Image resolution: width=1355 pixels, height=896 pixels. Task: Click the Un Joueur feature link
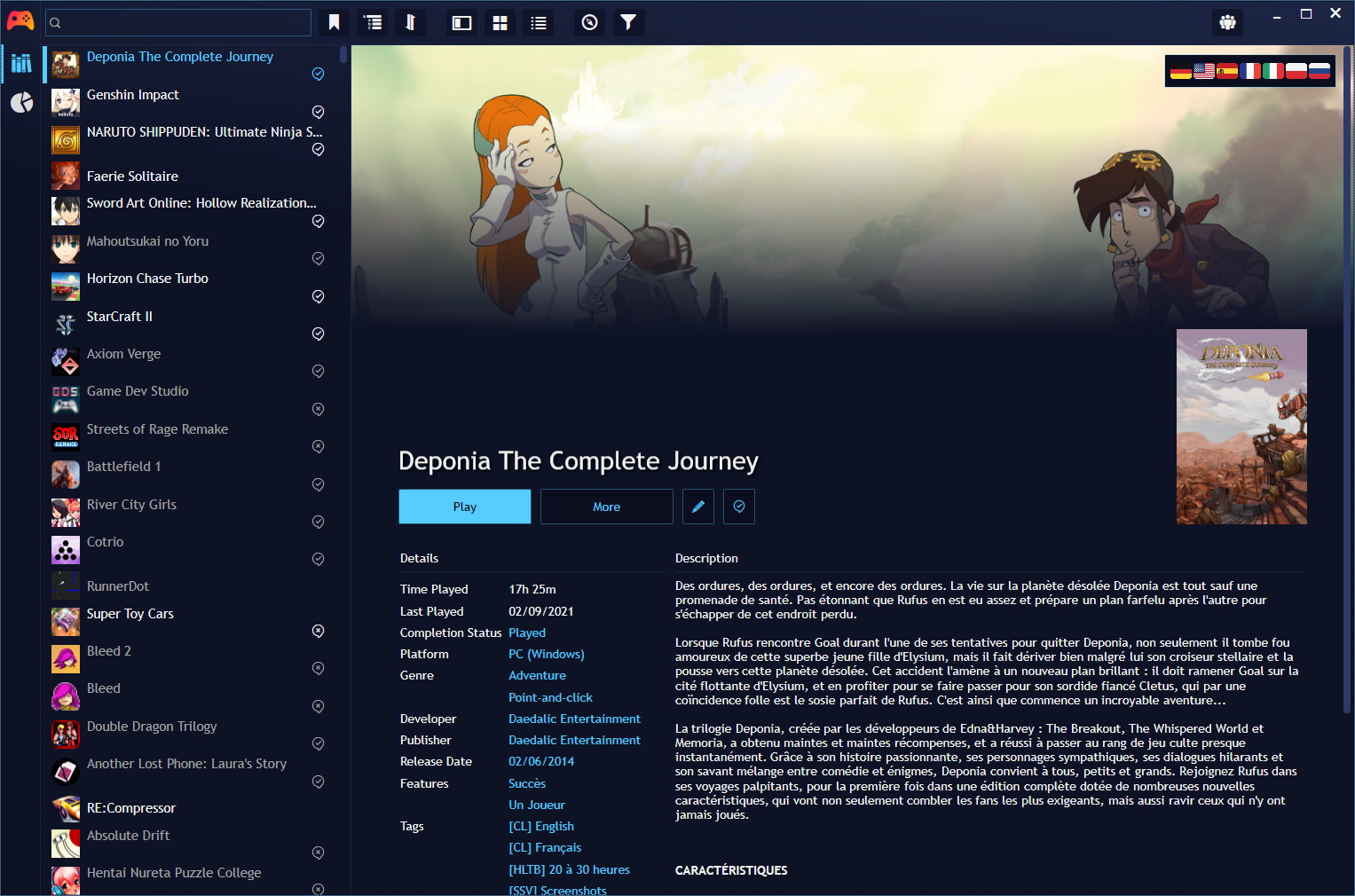[x=537, y=805]
